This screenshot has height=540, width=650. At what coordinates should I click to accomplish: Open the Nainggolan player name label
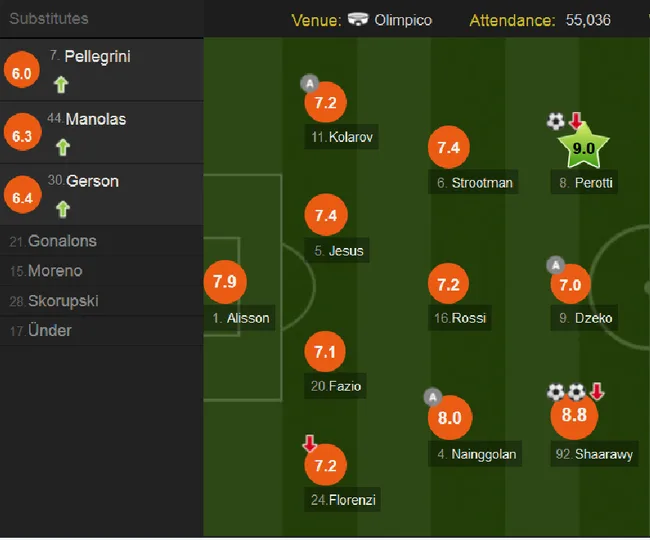point(475,454)
